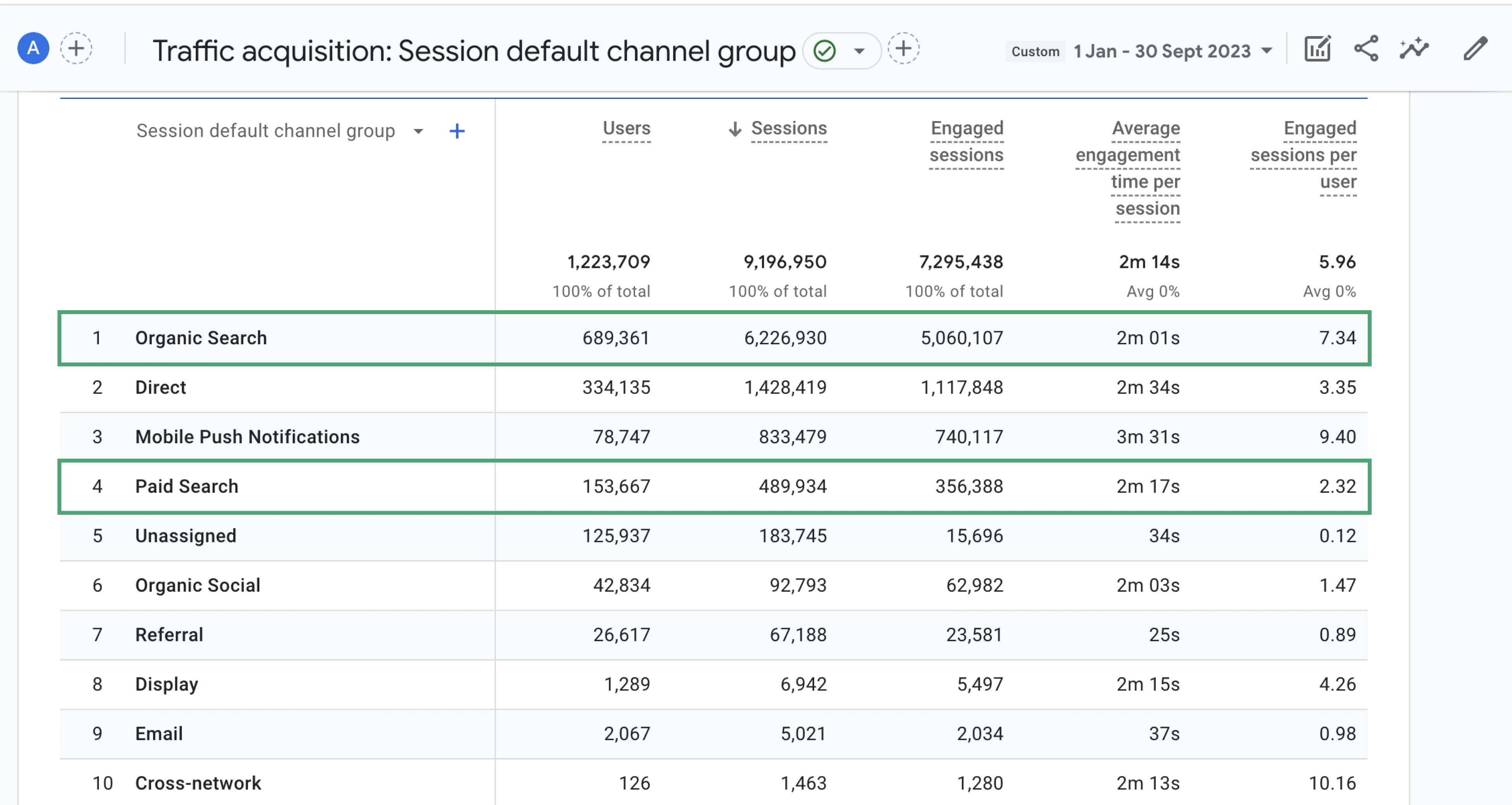Select the 'Direct' channel row label
The image size is (1512, 805).
pyautogui.click(x=160, y=387)
